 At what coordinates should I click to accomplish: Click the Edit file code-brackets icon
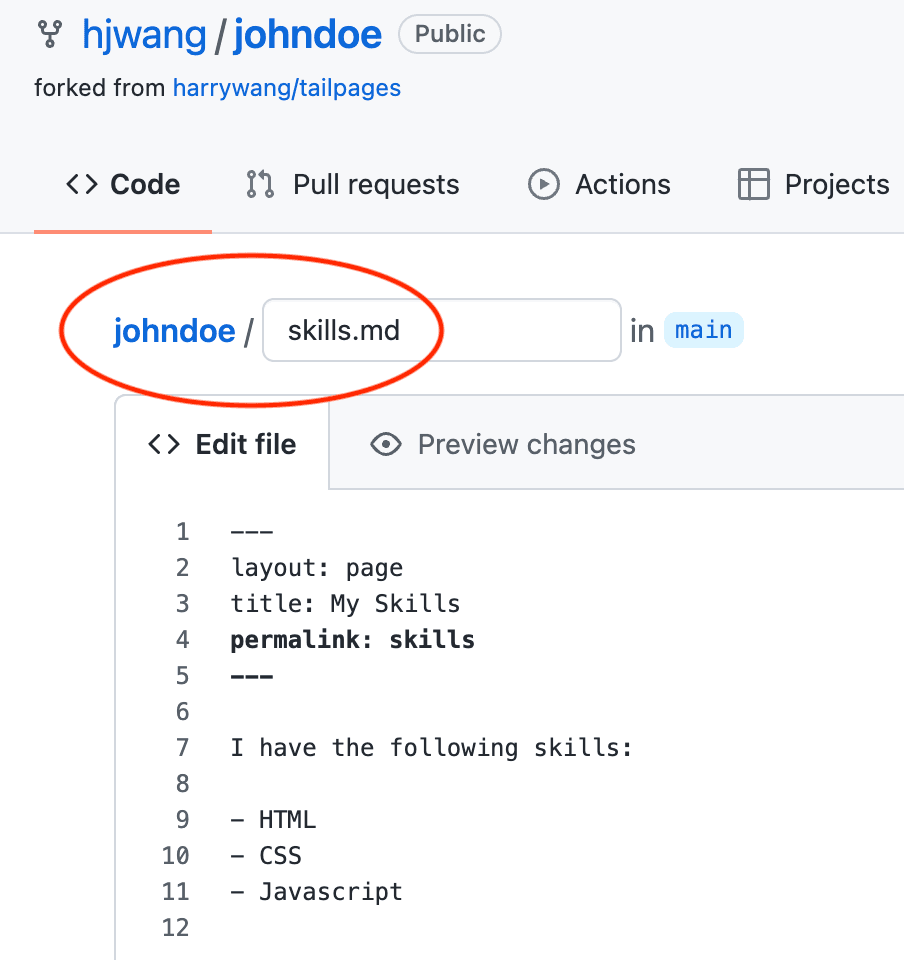pos(164,444)
